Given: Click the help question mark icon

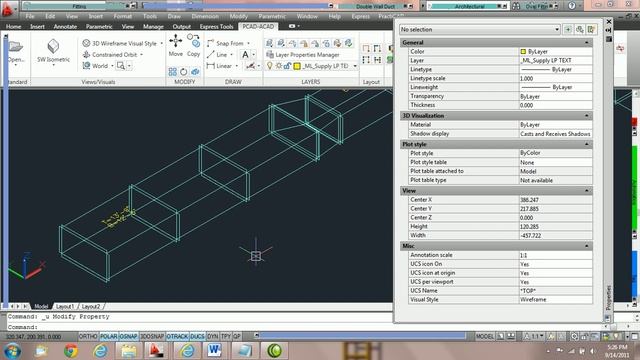Looking at the screenshot, I should (572, 6).
